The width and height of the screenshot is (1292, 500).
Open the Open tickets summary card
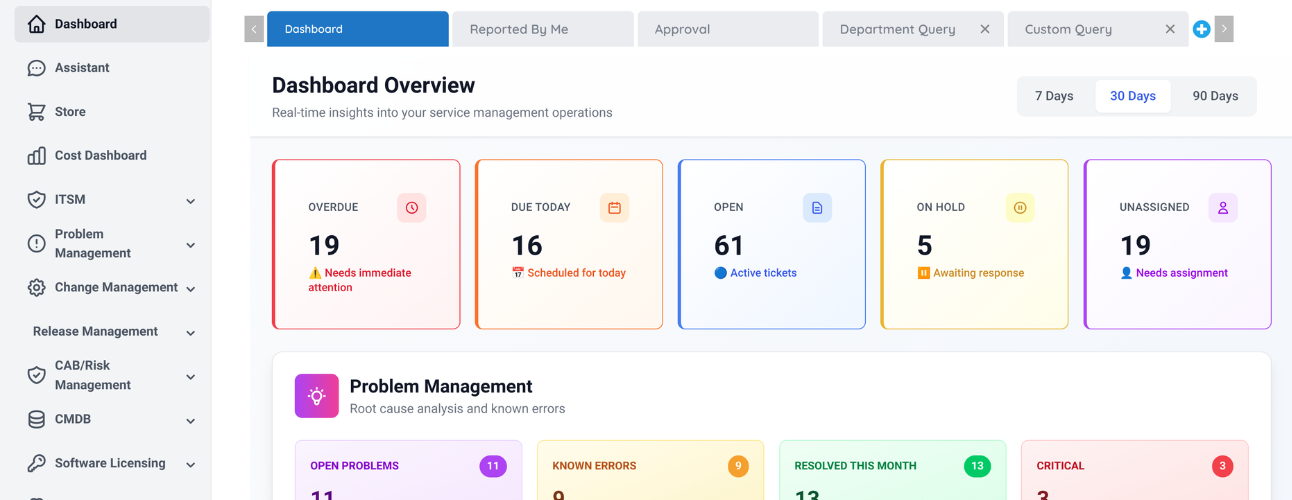pyautogui.click(x=771, y=244)
